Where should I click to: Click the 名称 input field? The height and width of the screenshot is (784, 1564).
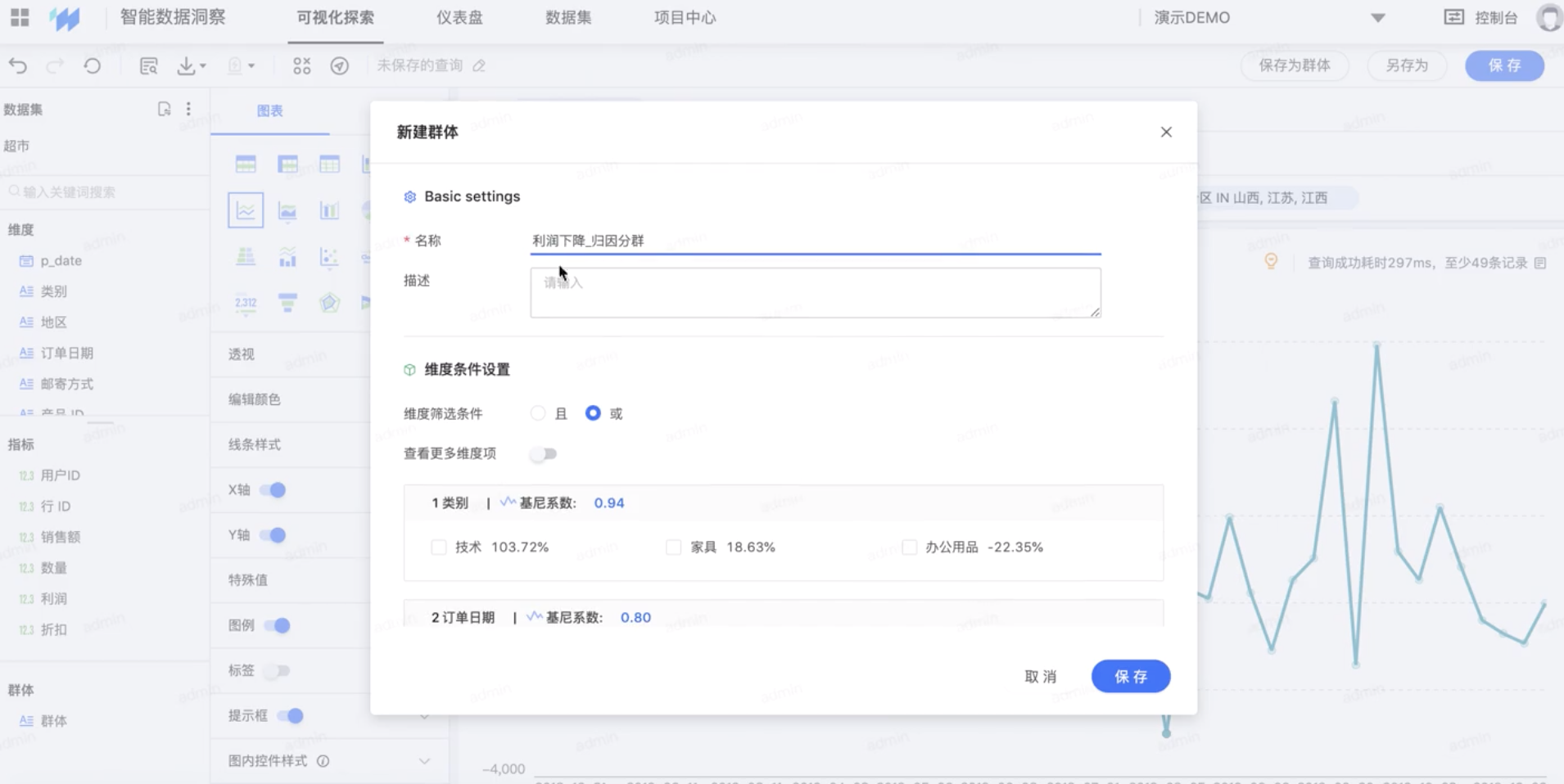click(x=816, y=241)
